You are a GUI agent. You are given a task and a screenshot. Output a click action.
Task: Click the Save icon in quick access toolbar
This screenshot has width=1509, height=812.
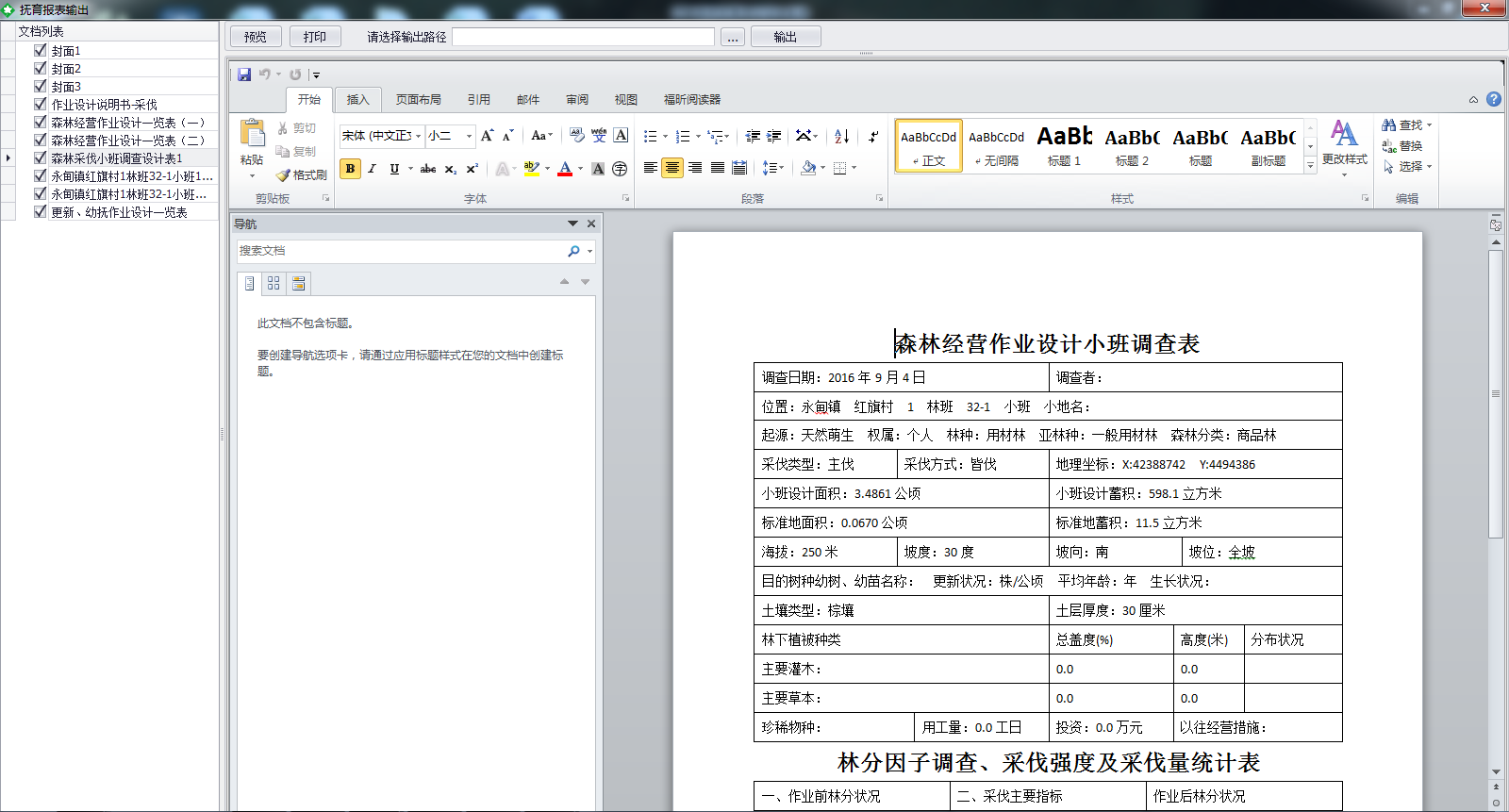244,75
